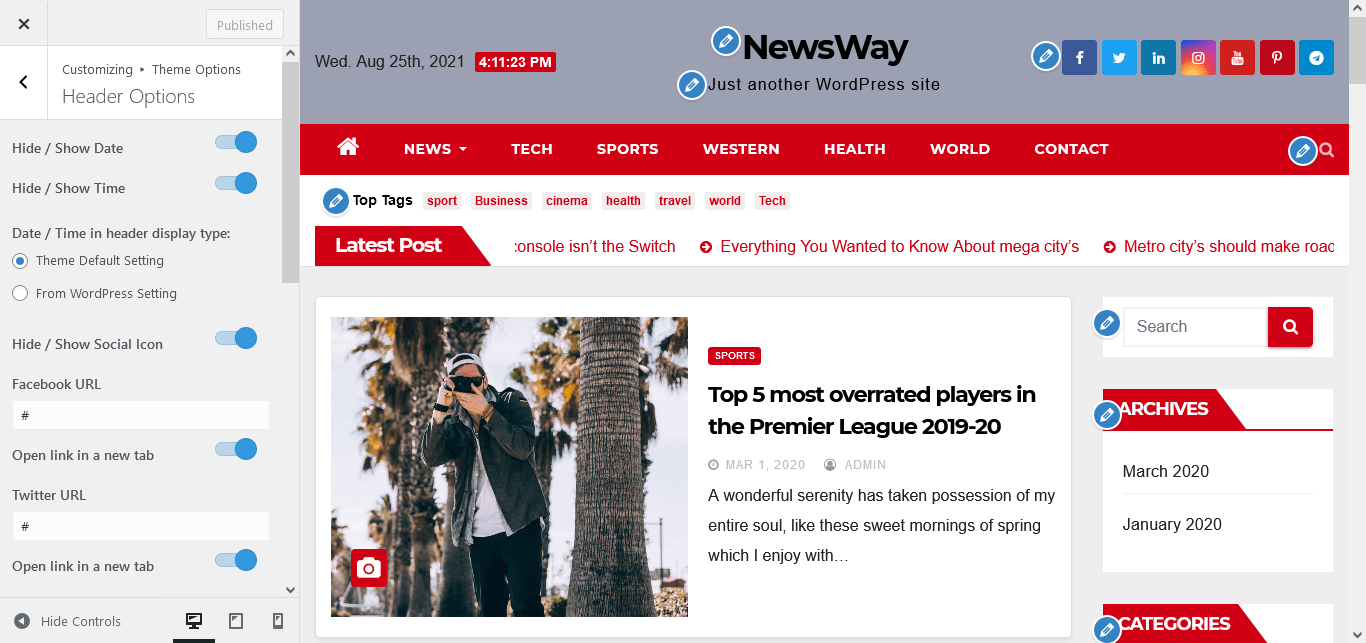Image resolution: width=1366 pixels, height=643 pixels.
Task: Expand the NEWS menu dropdown
Action: coord(435,149)
